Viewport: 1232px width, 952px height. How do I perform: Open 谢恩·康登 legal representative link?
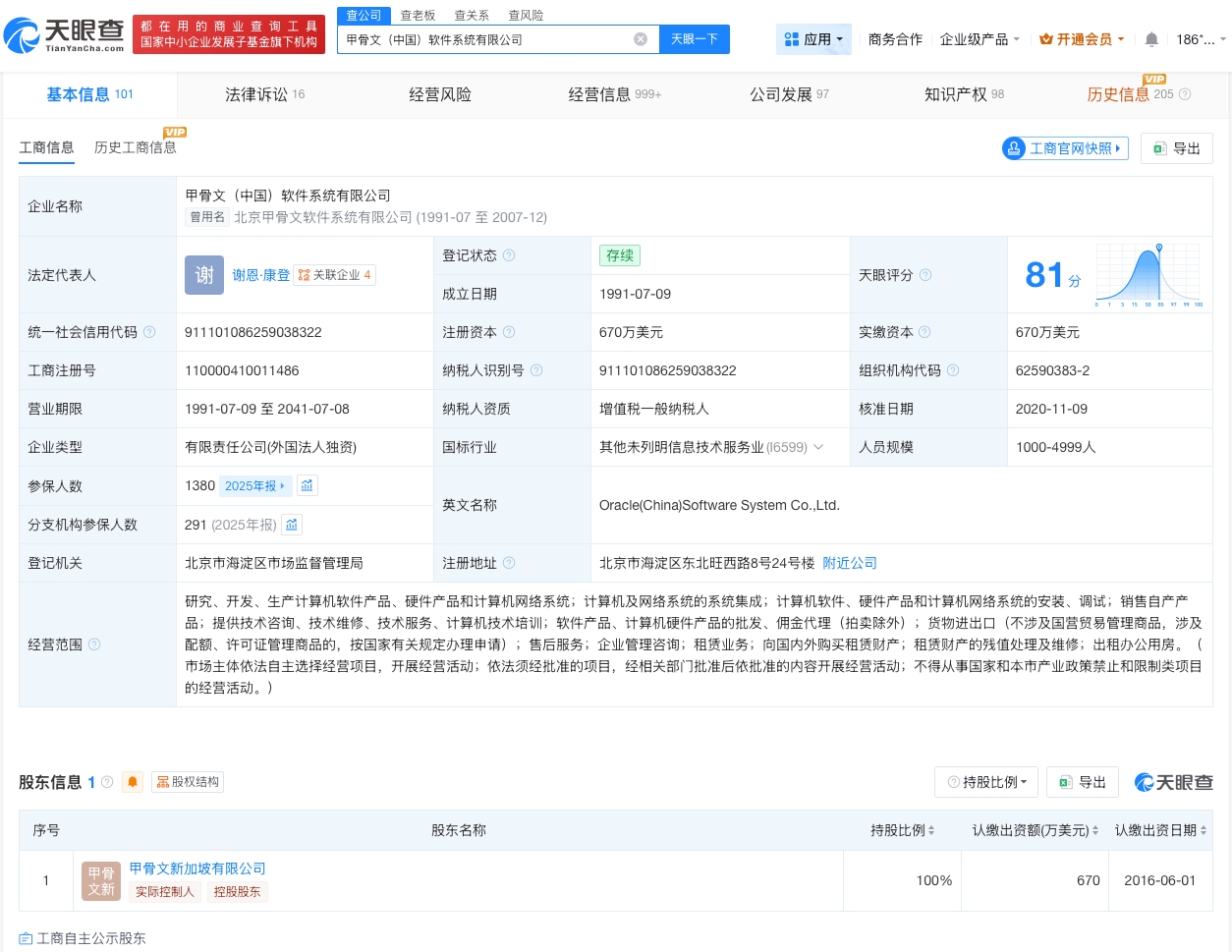click(261, 275)
